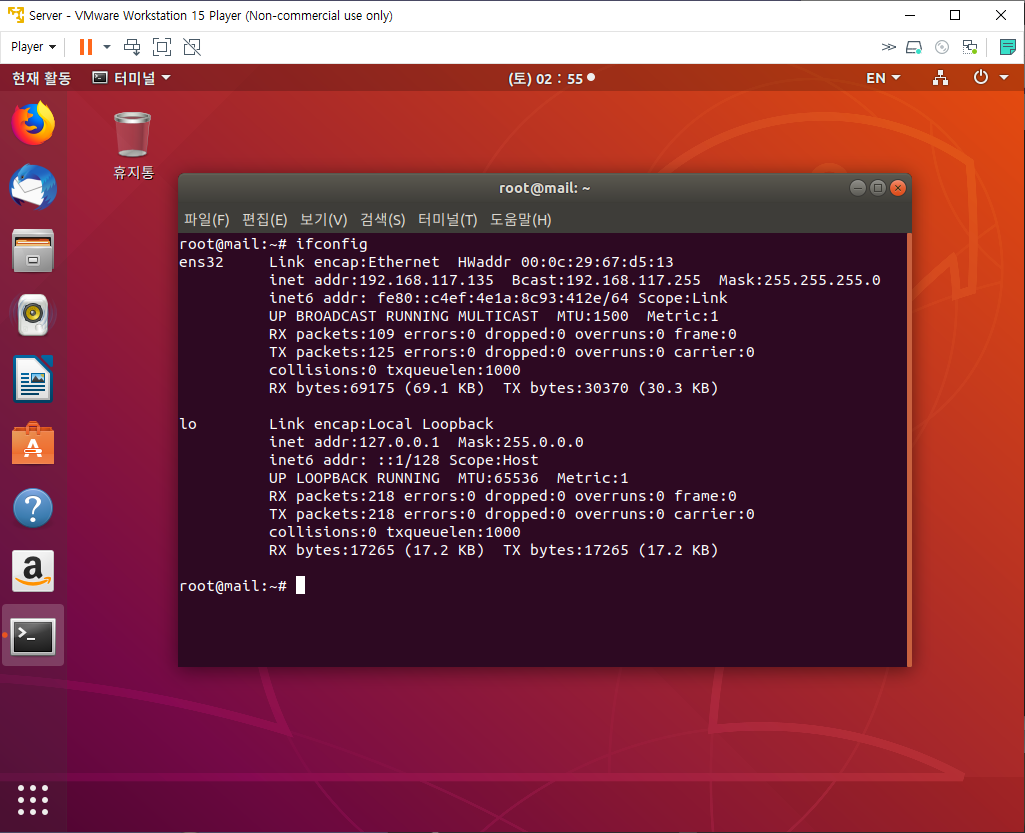This screenshot has width=1025, height=833.
Task: Send Ctrl+Alt+Del to the virtual machine
Action: [132, 47]
